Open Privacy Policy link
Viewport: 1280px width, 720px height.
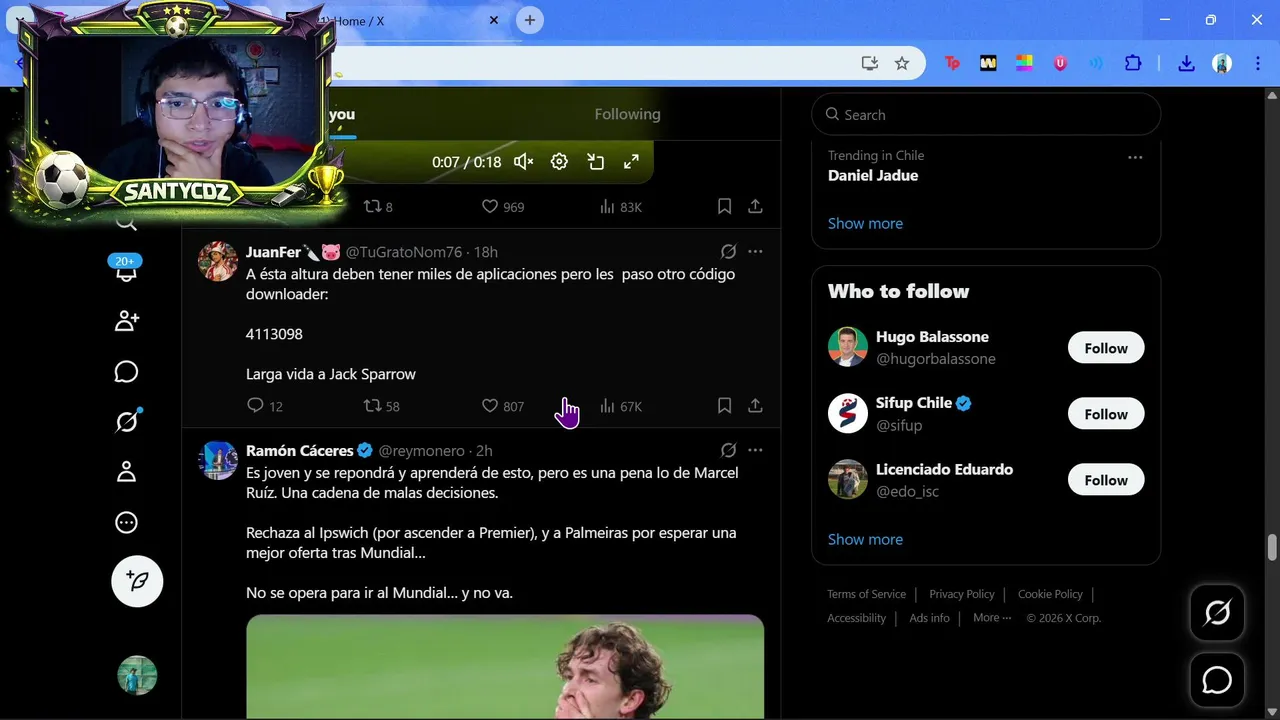[x=962, y=594]
